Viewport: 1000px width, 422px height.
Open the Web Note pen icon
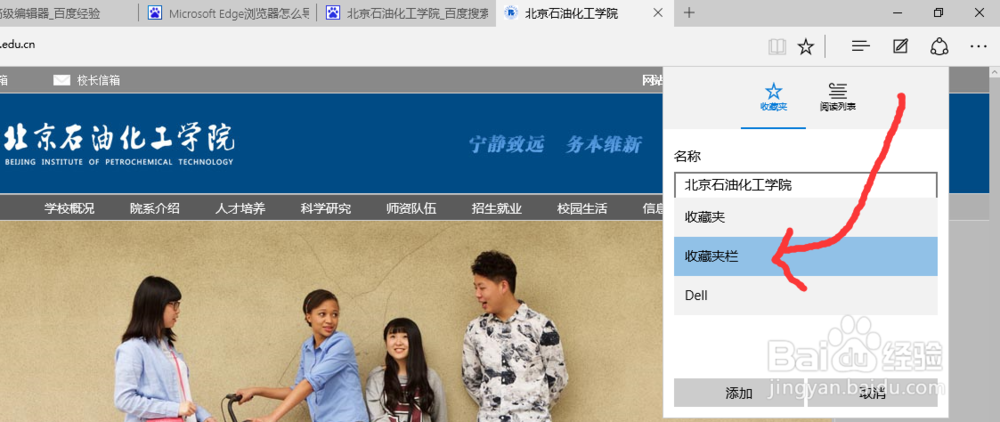click(900, 47)
